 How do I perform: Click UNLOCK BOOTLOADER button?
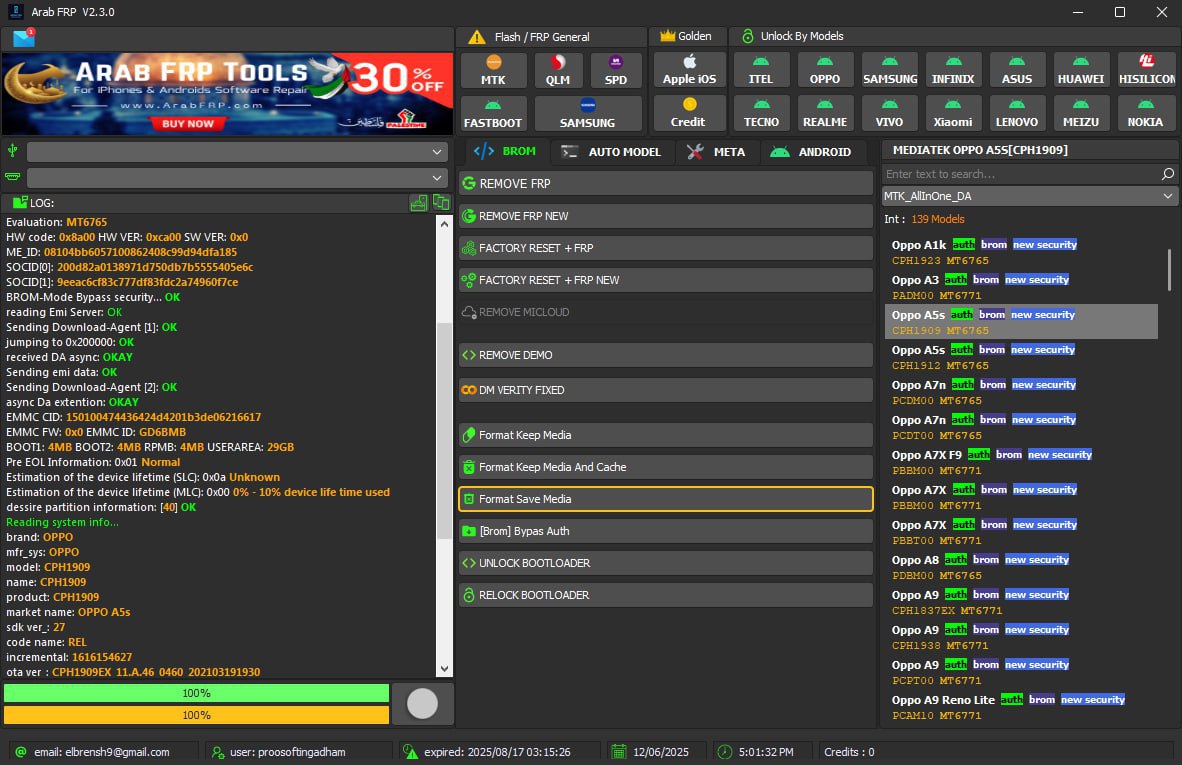(666, 563)
